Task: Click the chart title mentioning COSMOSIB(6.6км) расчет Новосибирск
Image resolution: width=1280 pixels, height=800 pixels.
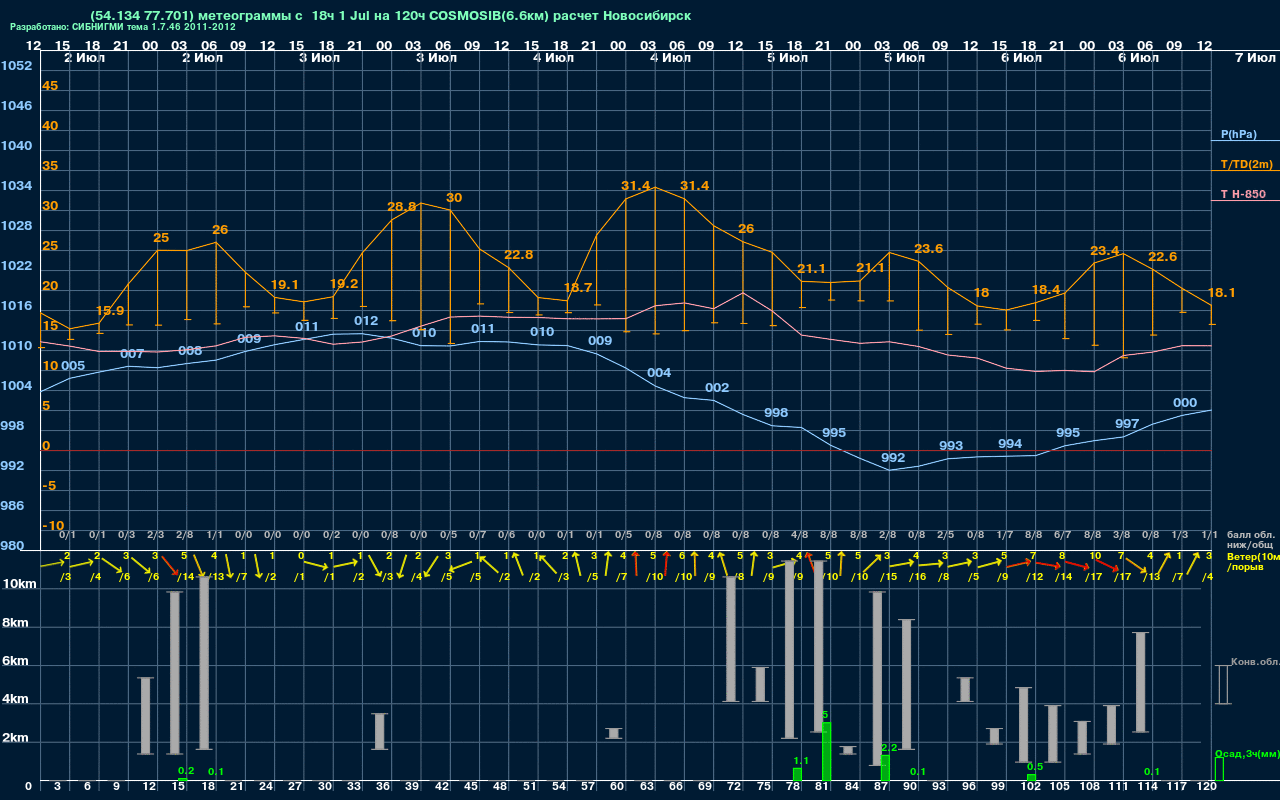Action: (x=390, y=16)
